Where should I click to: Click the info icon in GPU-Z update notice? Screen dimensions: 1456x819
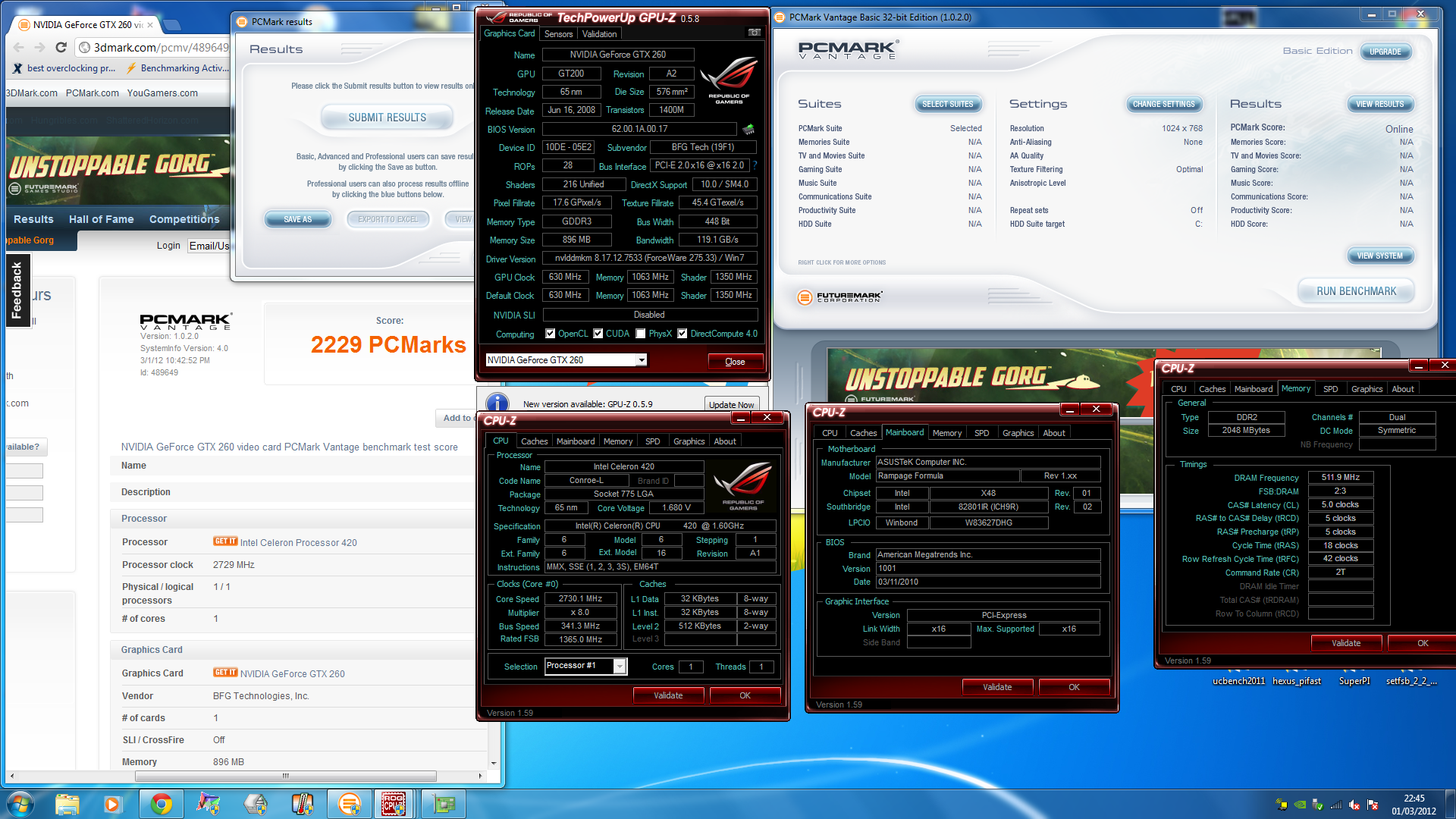[497, 403]
